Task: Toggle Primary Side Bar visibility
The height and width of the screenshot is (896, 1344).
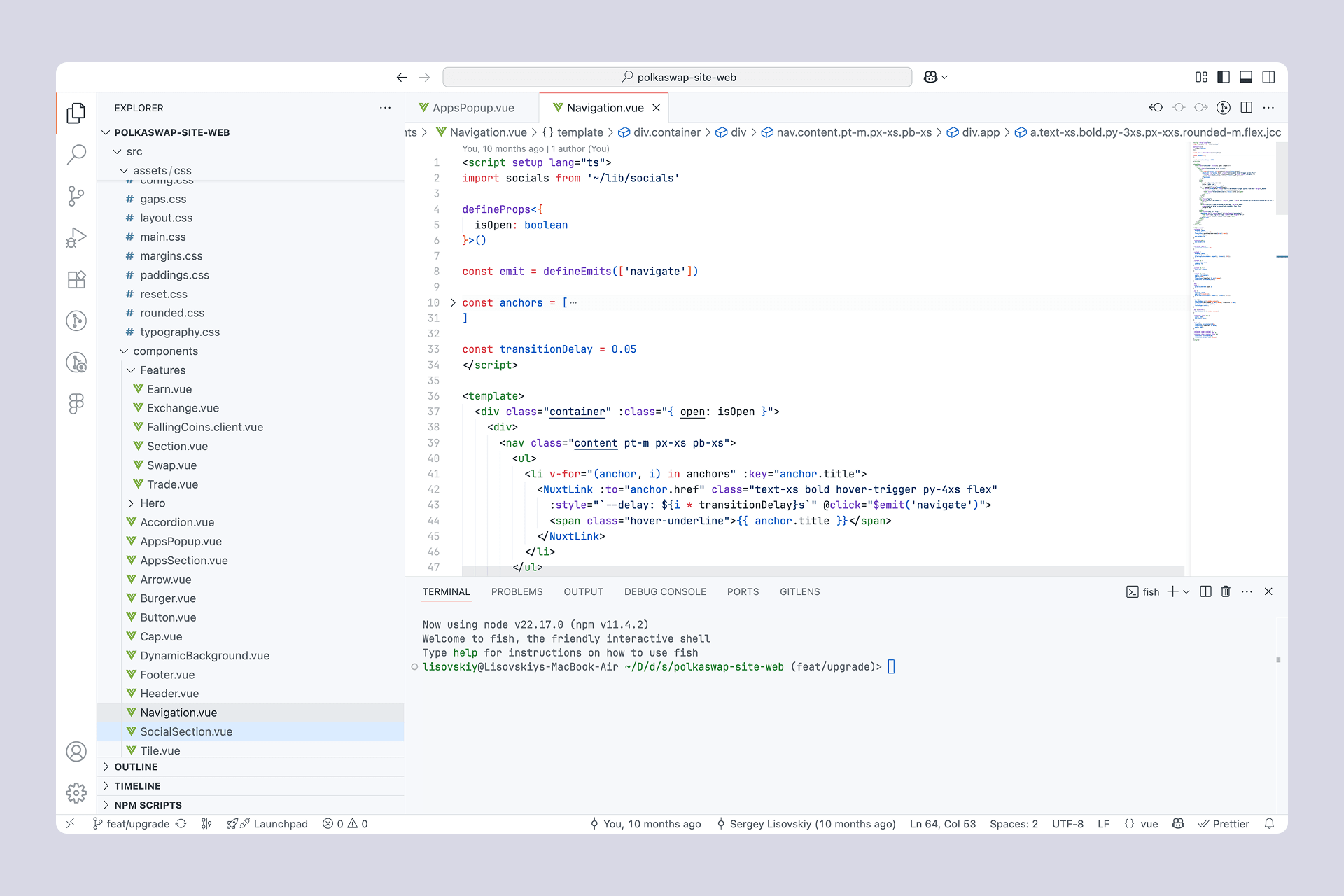Action: coord(1224,77)
